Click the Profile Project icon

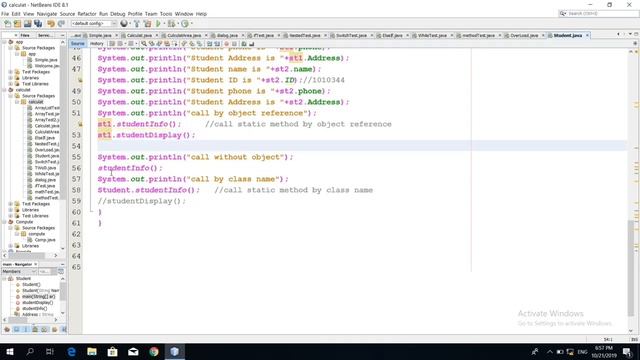pos(185,24)
